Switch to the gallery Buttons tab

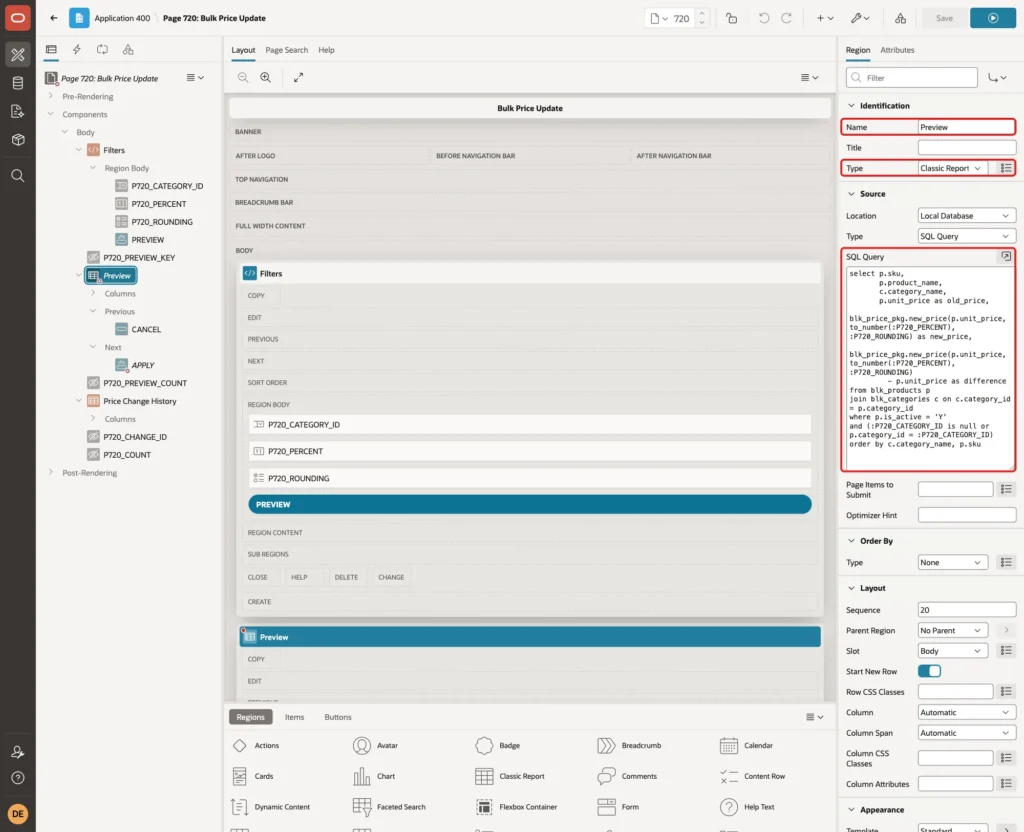338,717
